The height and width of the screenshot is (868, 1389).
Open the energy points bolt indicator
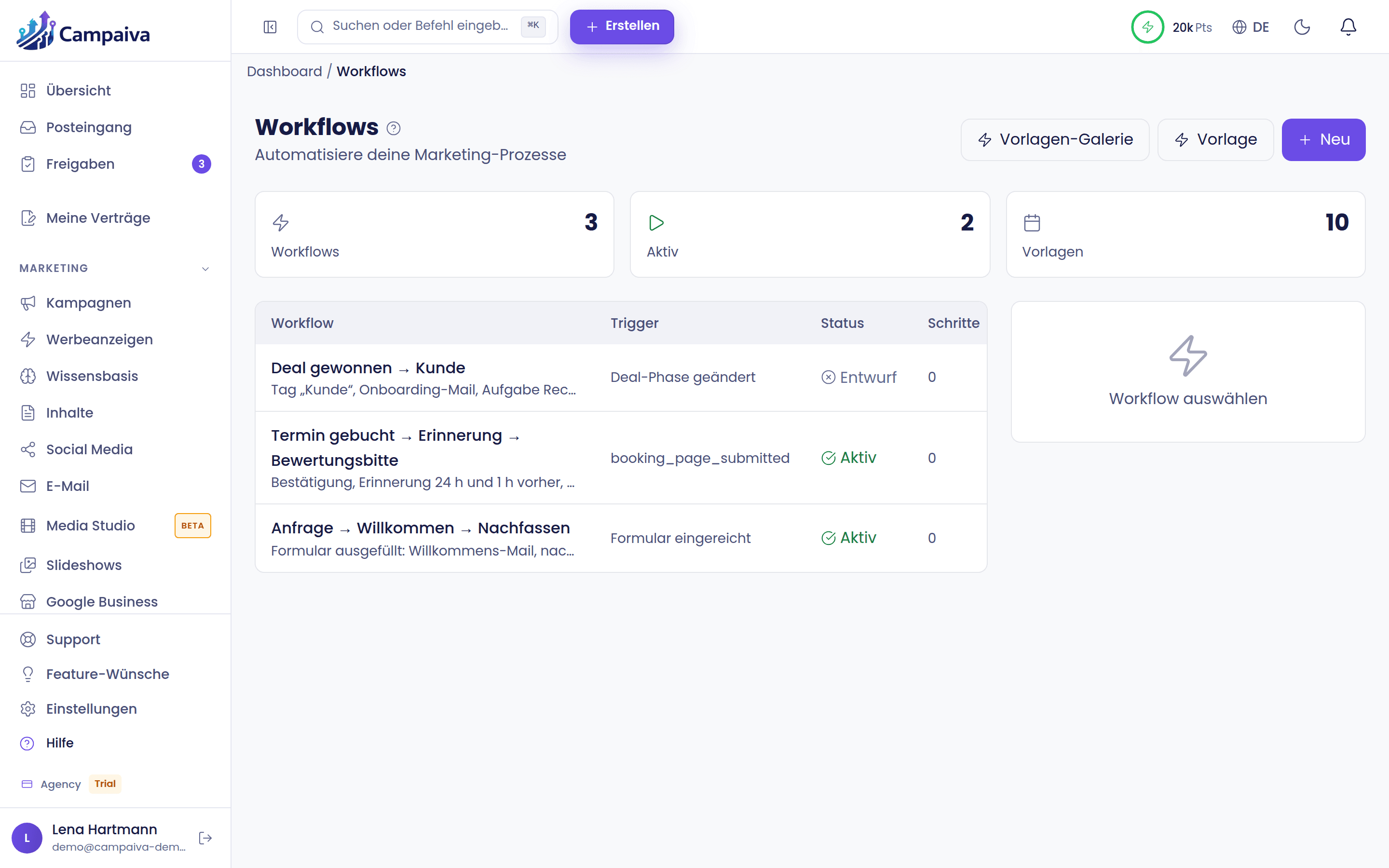[1147, 27]
